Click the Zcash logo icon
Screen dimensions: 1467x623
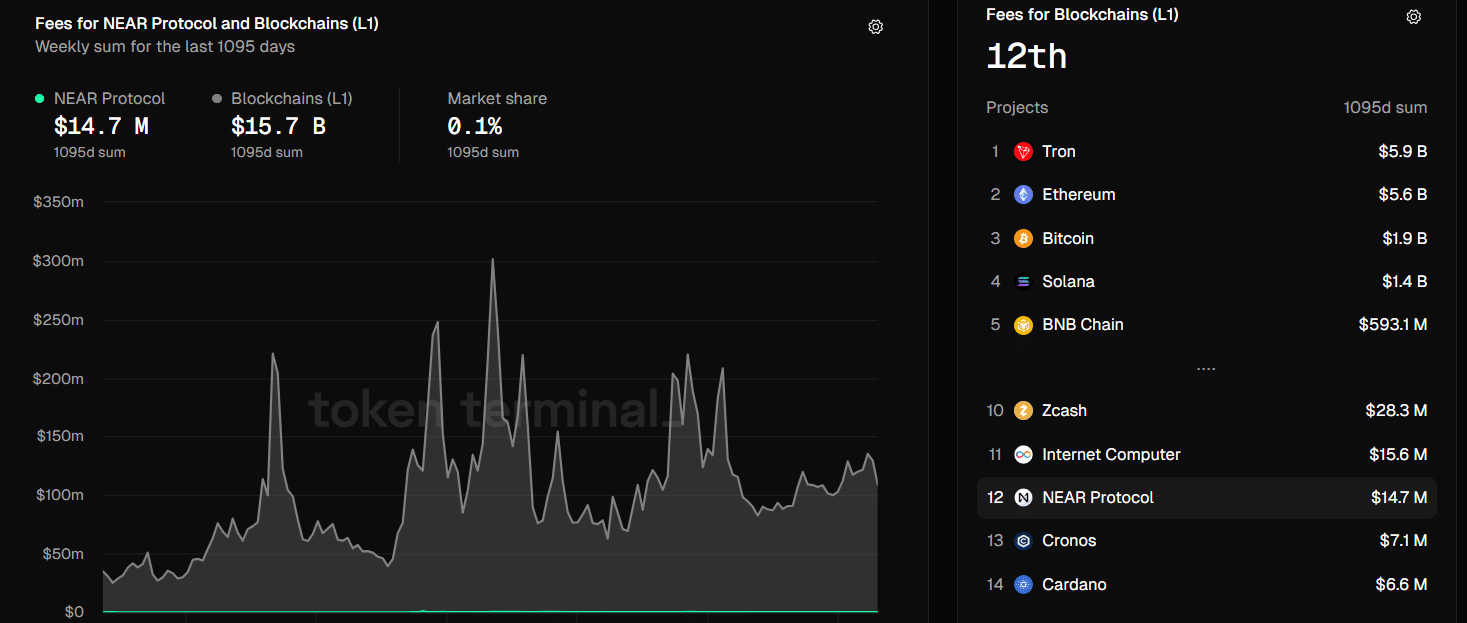pos(1023,411)
